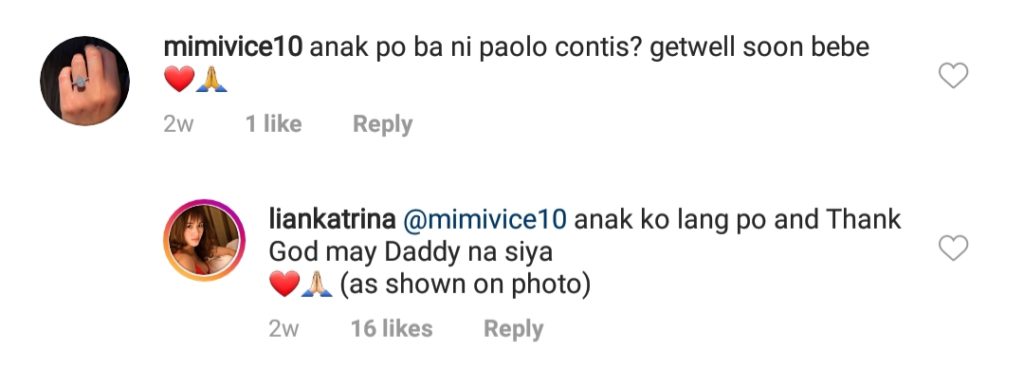Select the text 'getwell soon bebe'
The height and width of the screenshot is (388, 1024).
coord(760,48)
